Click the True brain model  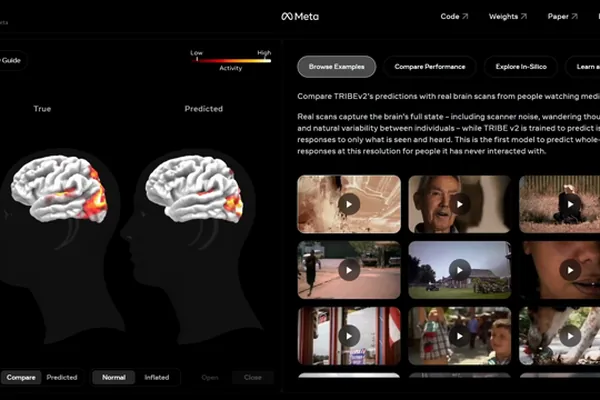click(59, 189)
